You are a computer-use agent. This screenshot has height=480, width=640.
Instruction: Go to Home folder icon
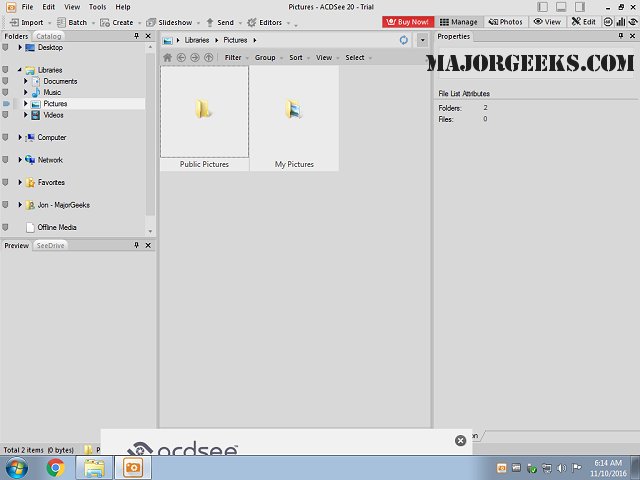tap(167, 58)
